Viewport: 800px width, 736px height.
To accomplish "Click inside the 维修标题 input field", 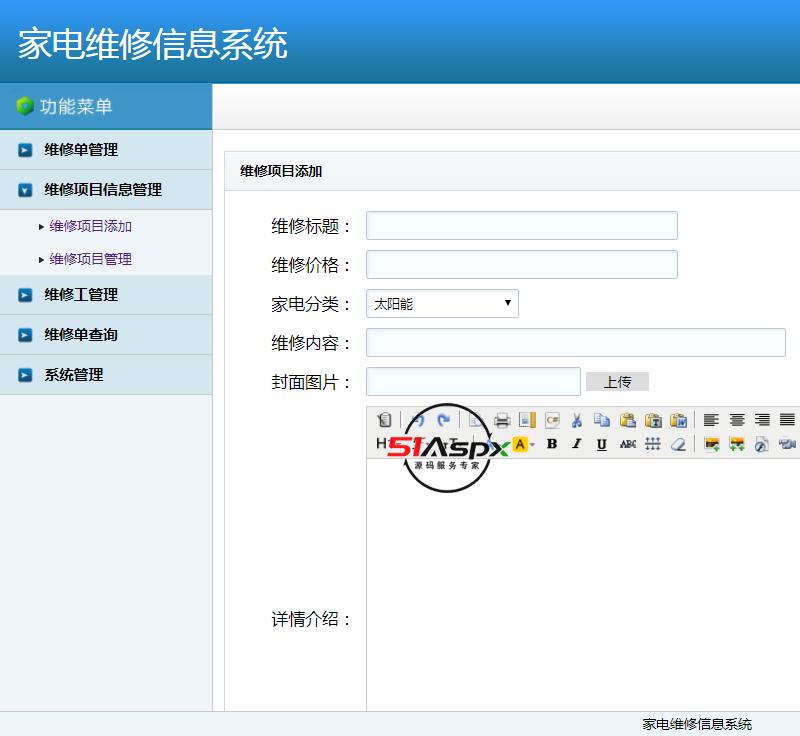I will coord(521,225).
